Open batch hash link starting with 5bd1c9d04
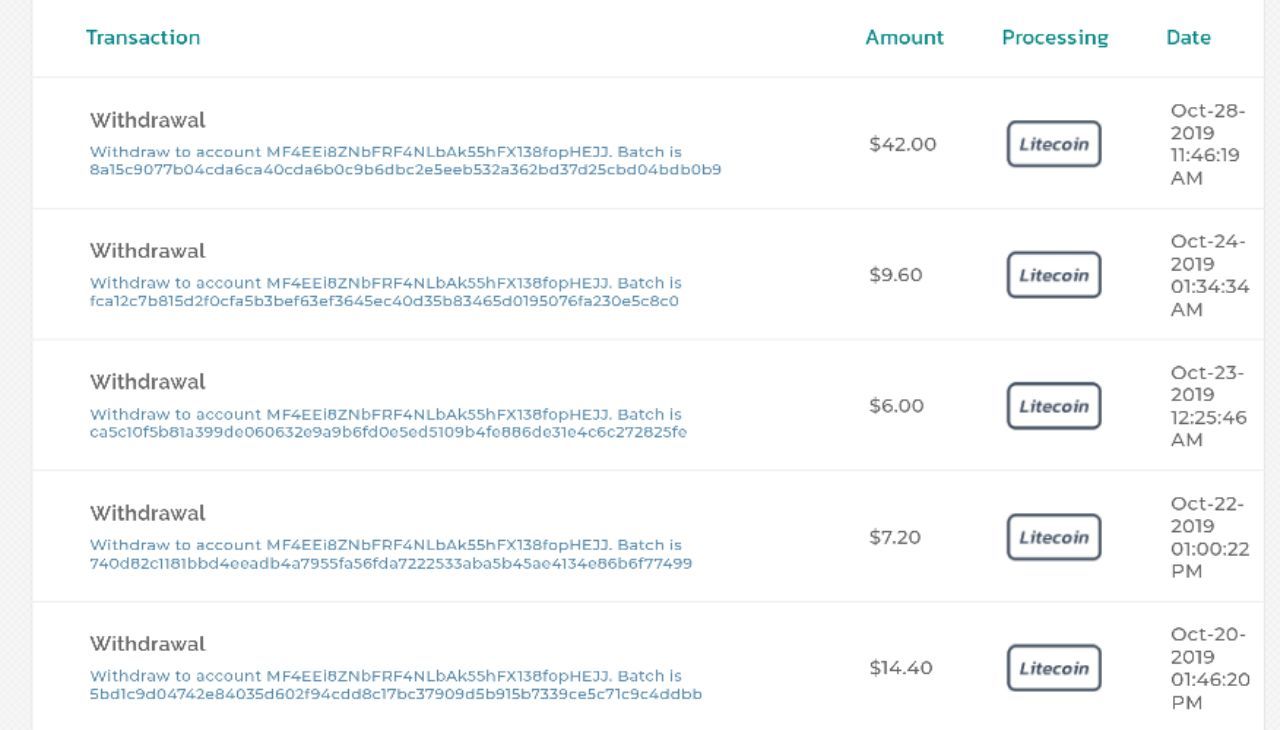 coord(395,694)
